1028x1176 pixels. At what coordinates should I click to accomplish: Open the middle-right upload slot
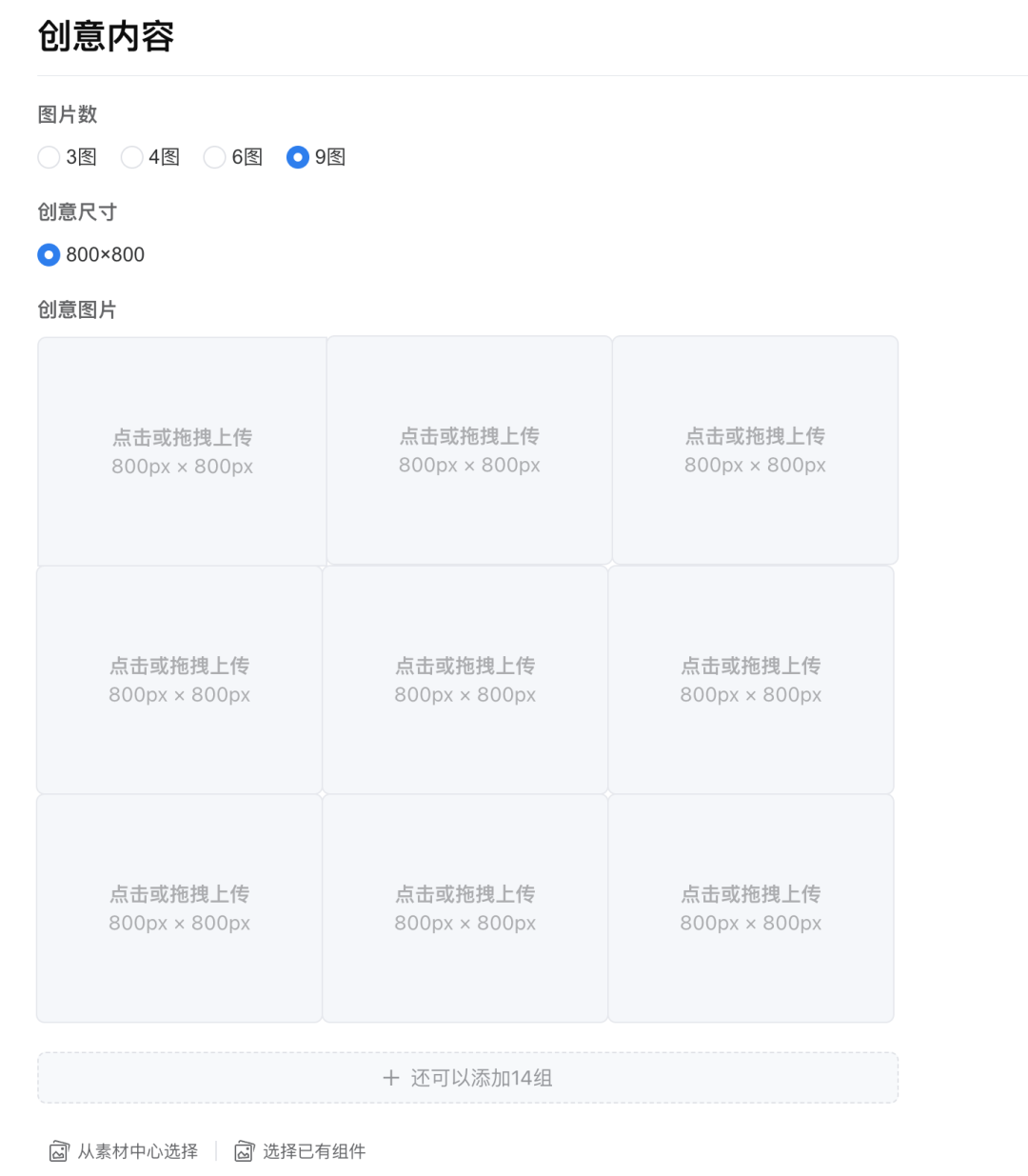pyautogui.click(x=751, y=680)
